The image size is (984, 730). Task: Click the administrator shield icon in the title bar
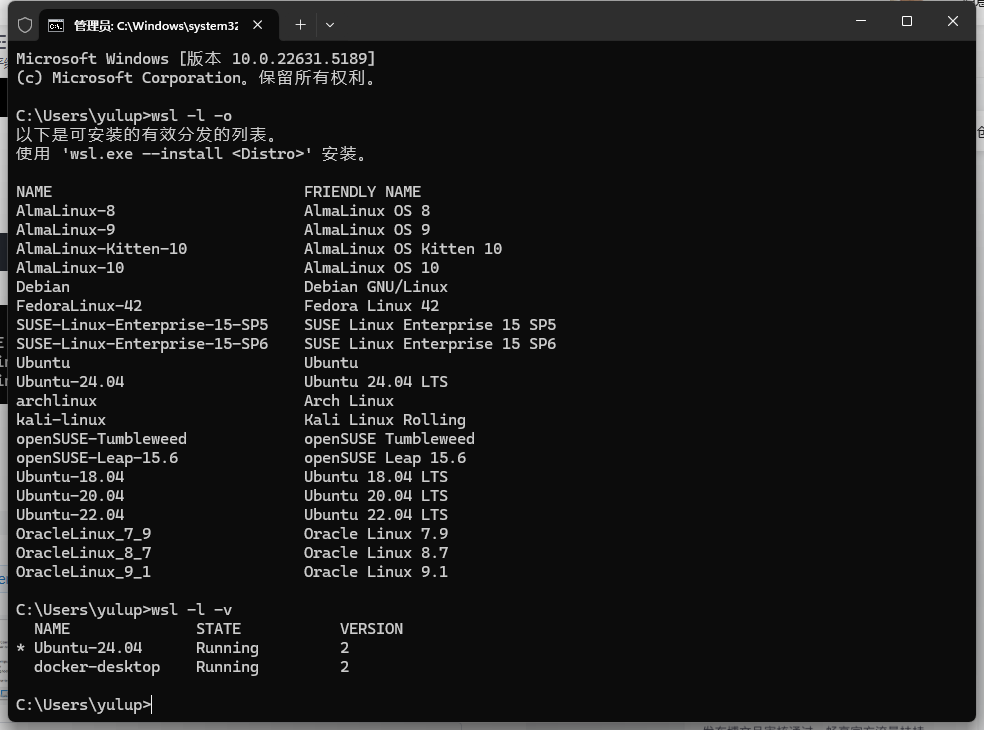24,25
